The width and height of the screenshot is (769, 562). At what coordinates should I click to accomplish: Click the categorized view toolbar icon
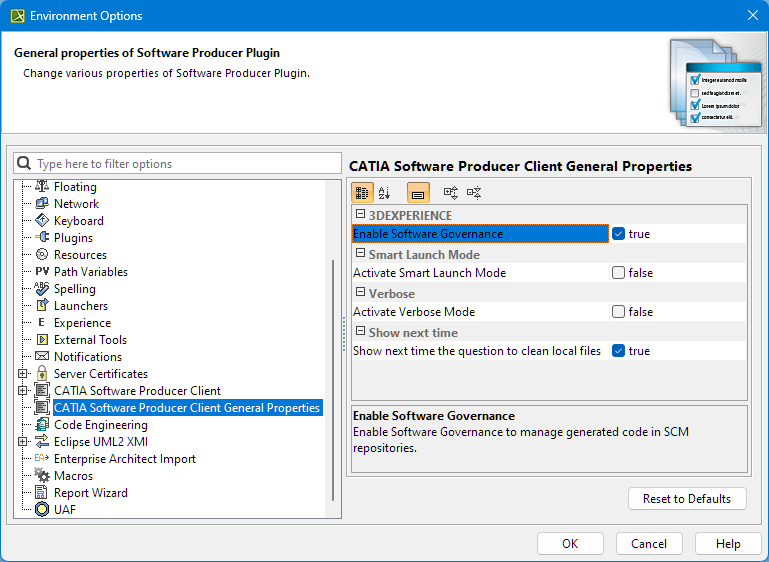[x=362, y=193]
